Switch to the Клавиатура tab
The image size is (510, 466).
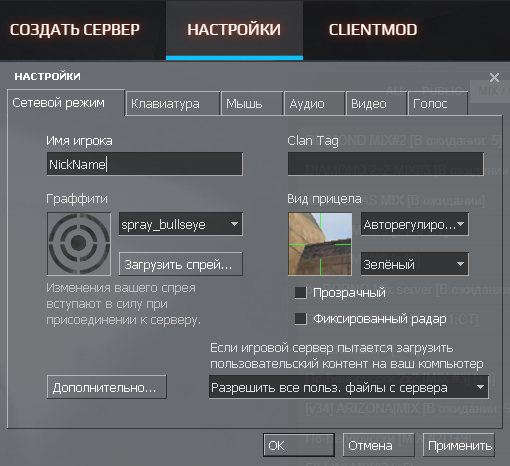pyautogui.click(x=173, y=104)
